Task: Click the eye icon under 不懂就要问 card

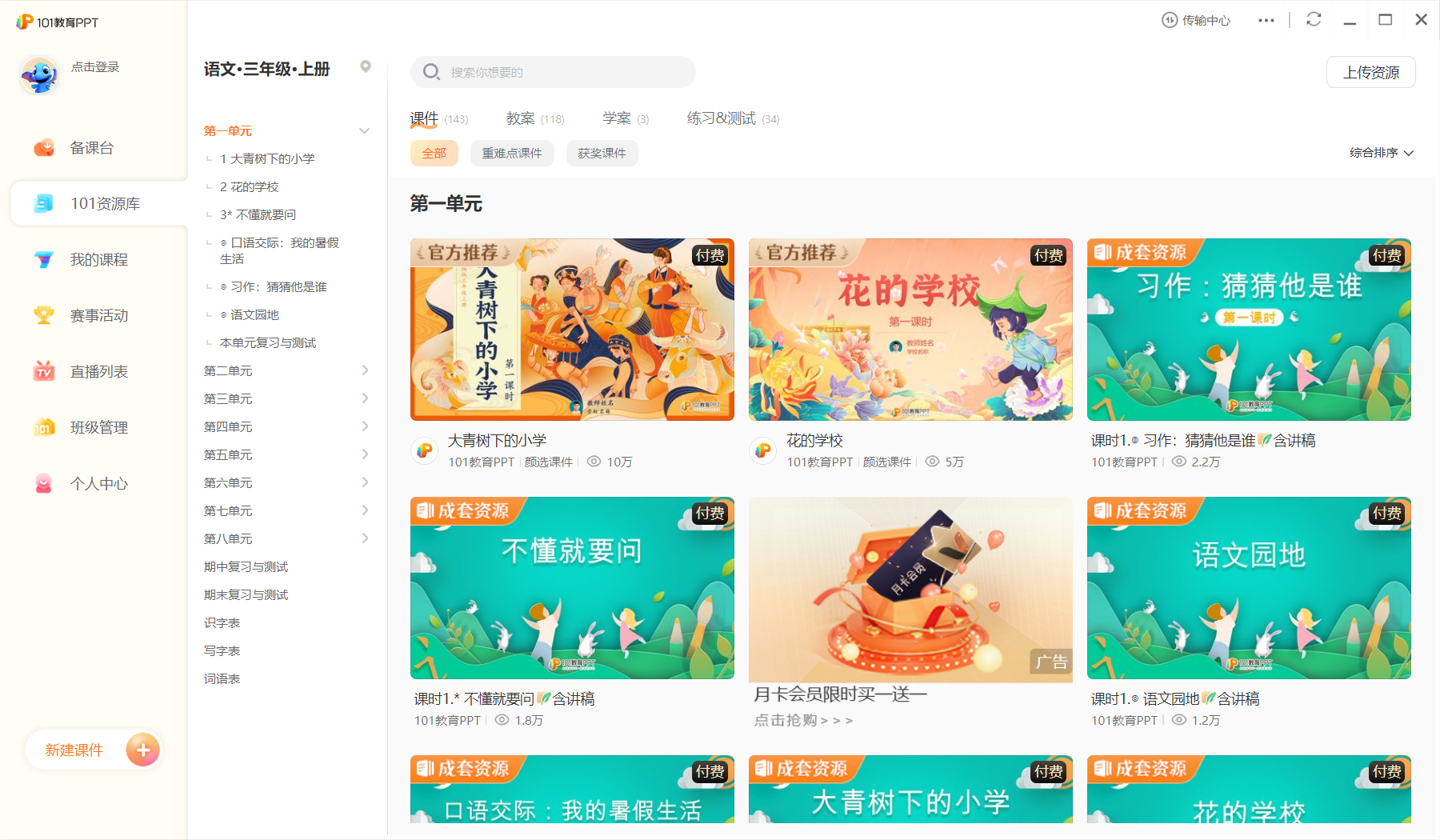Action: pos(502,720)
